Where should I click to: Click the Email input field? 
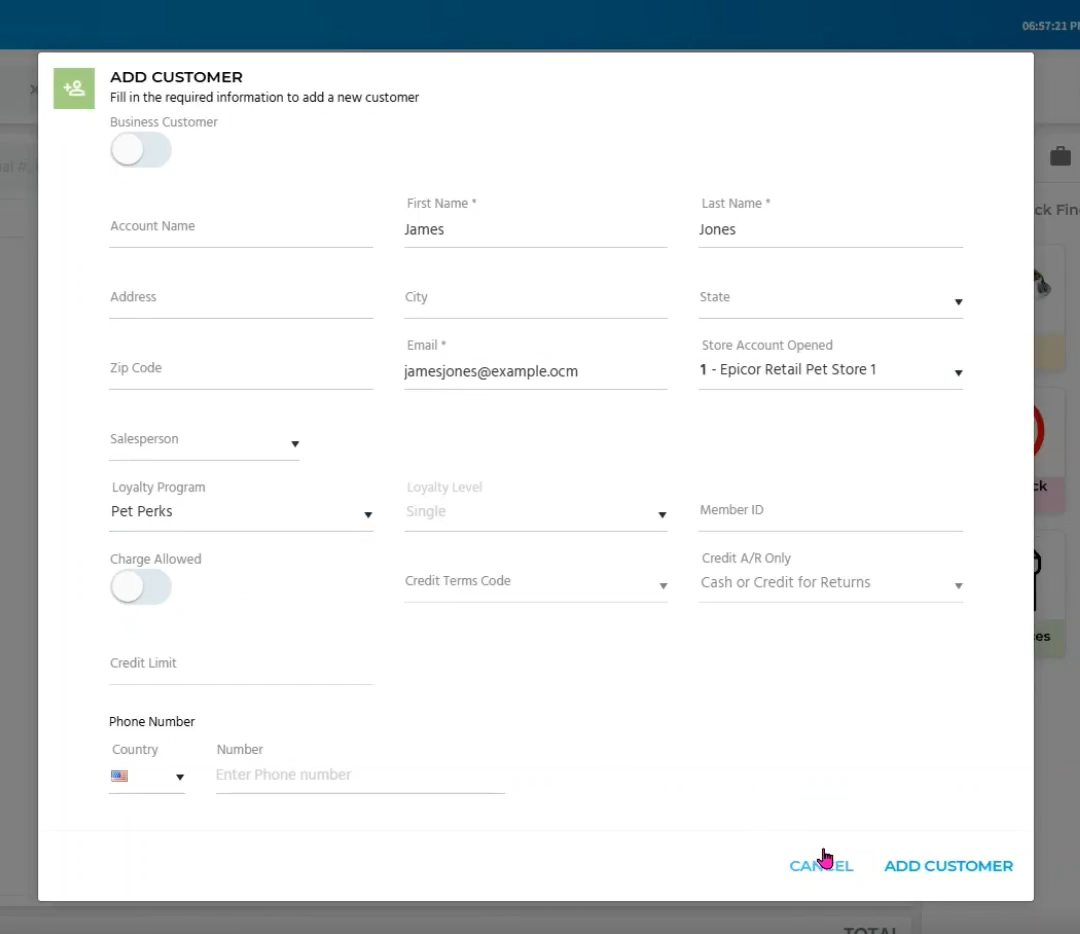pyautogui.click(x=535, y=371)
